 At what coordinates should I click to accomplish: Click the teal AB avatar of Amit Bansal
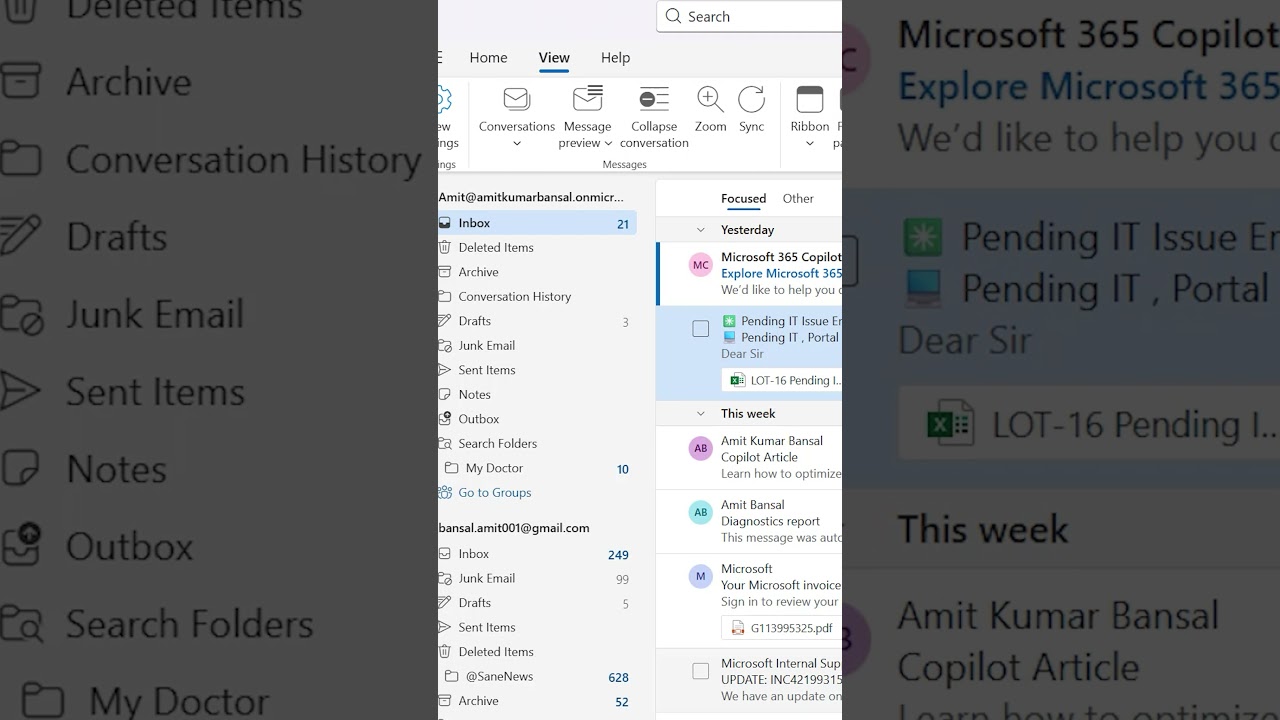coord(701,513)
